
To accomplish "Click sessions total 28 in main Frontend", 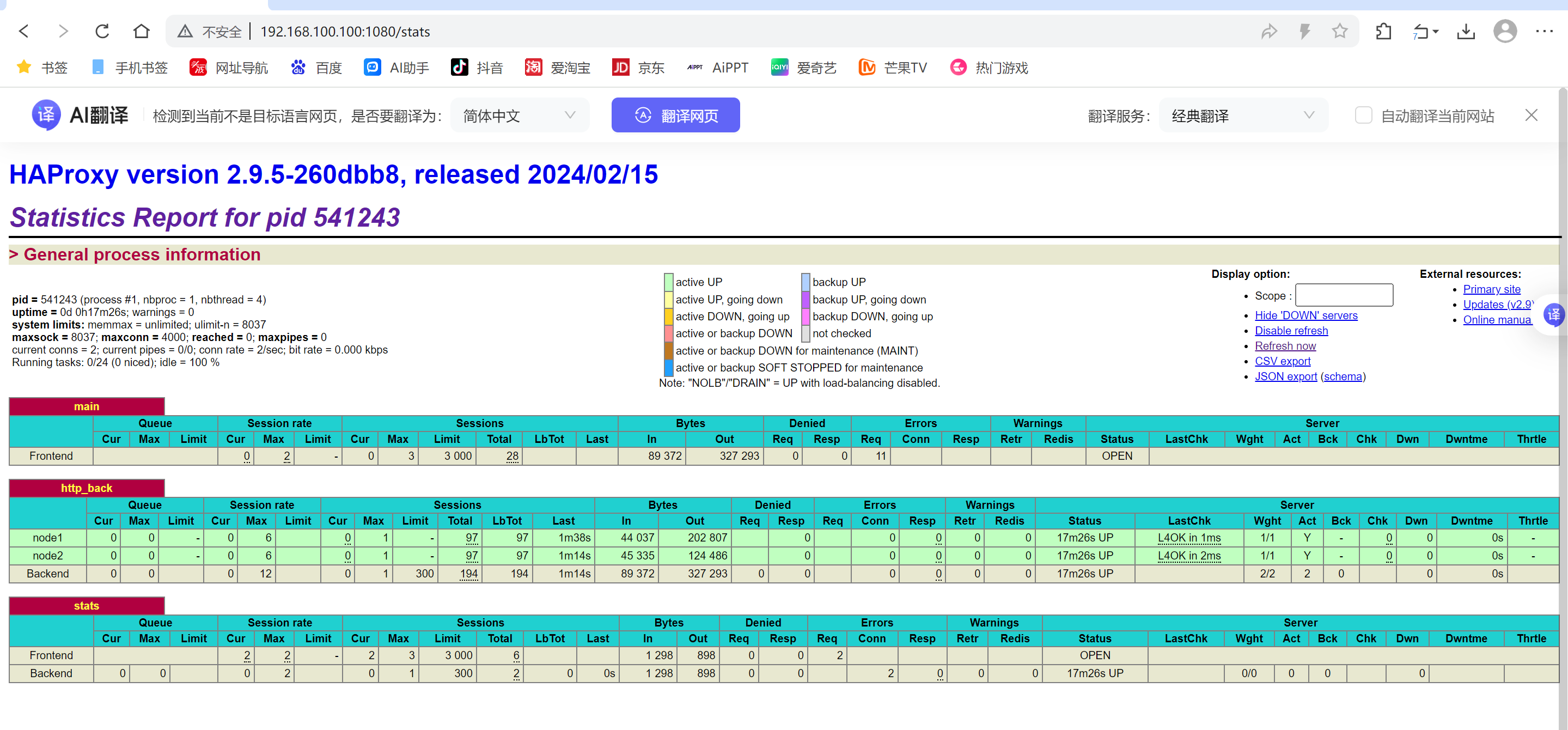I will point(512,456).
